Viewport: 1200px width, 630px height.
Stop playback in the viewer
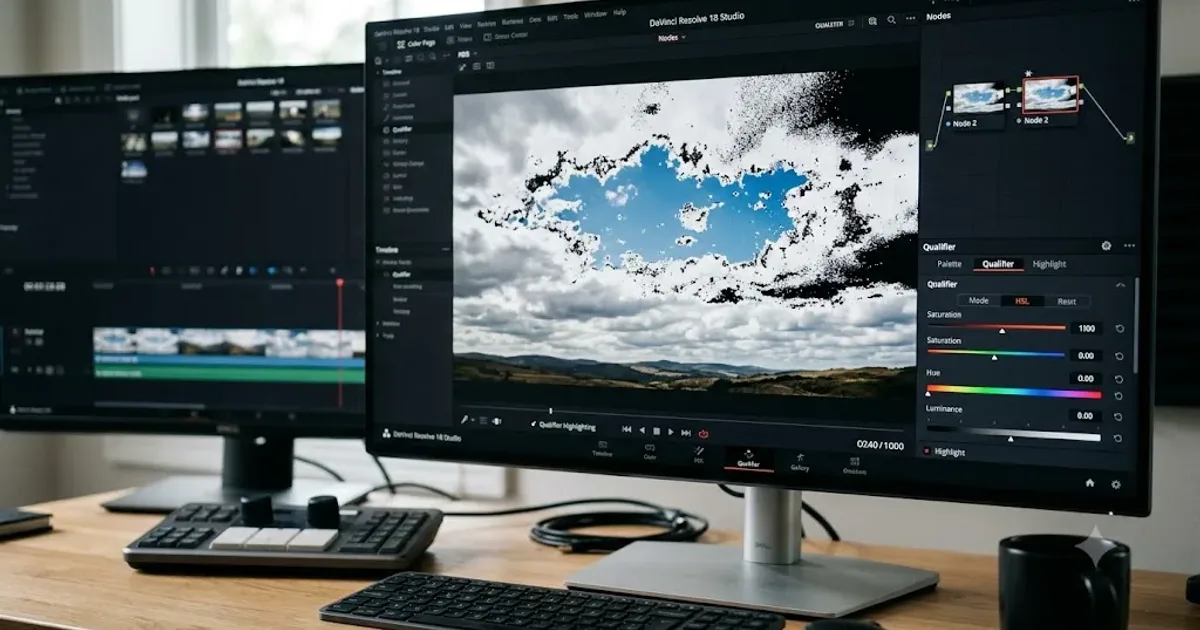(656, 430)
